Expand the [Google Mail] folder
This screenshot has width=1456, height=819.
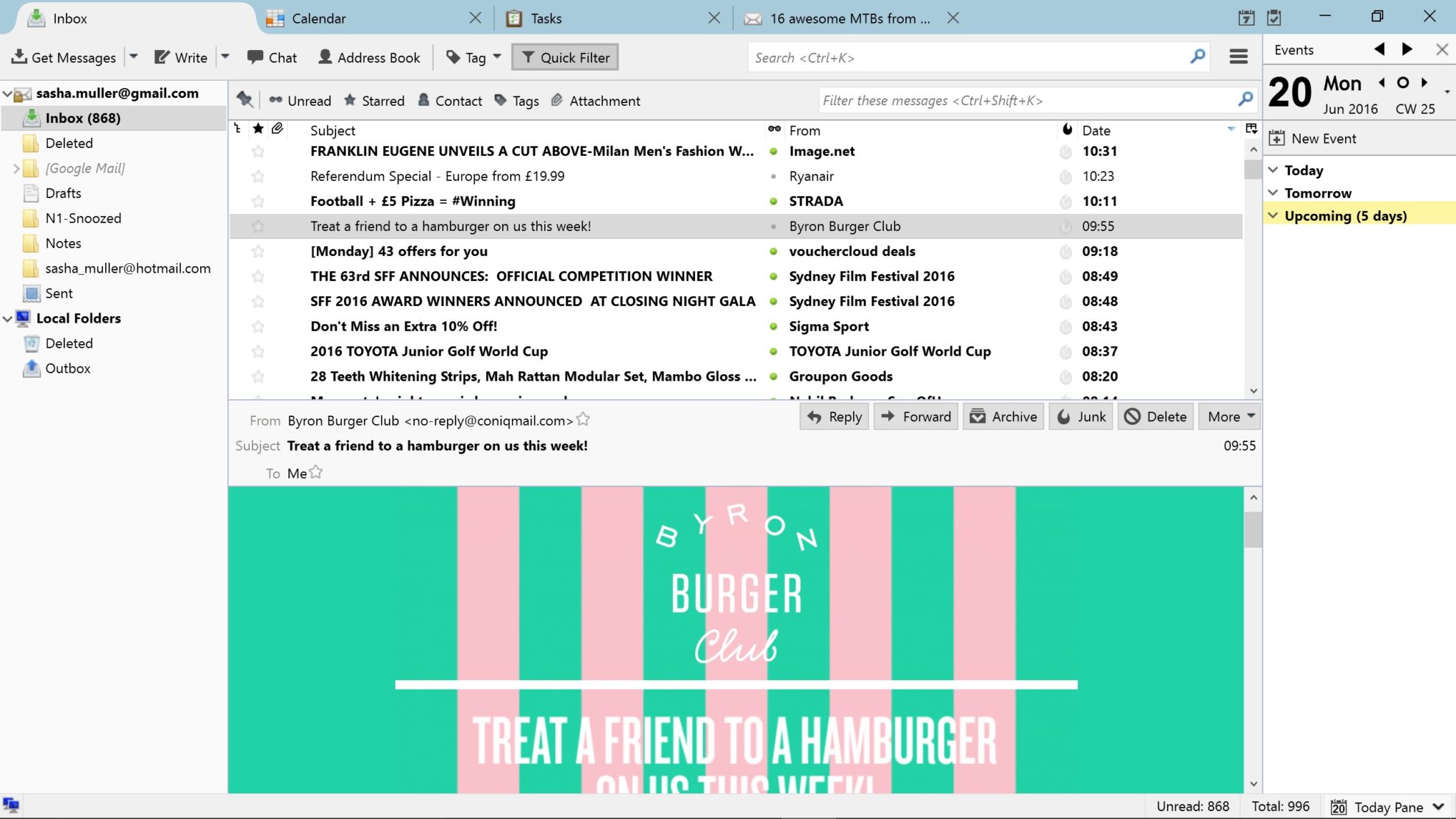(x=16, y=168)
